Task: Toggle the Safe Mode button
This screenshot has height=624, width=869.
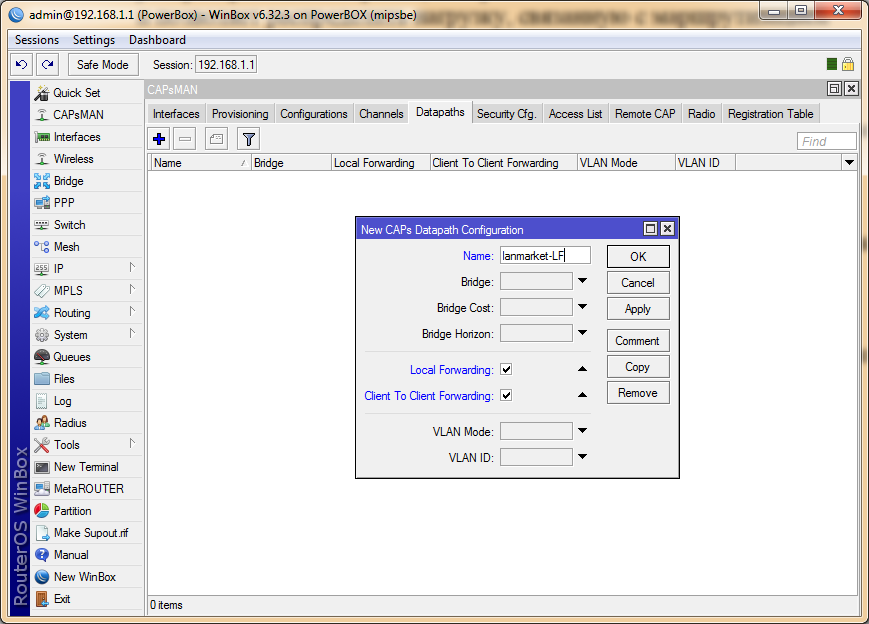Action: (x=103, y=64)
